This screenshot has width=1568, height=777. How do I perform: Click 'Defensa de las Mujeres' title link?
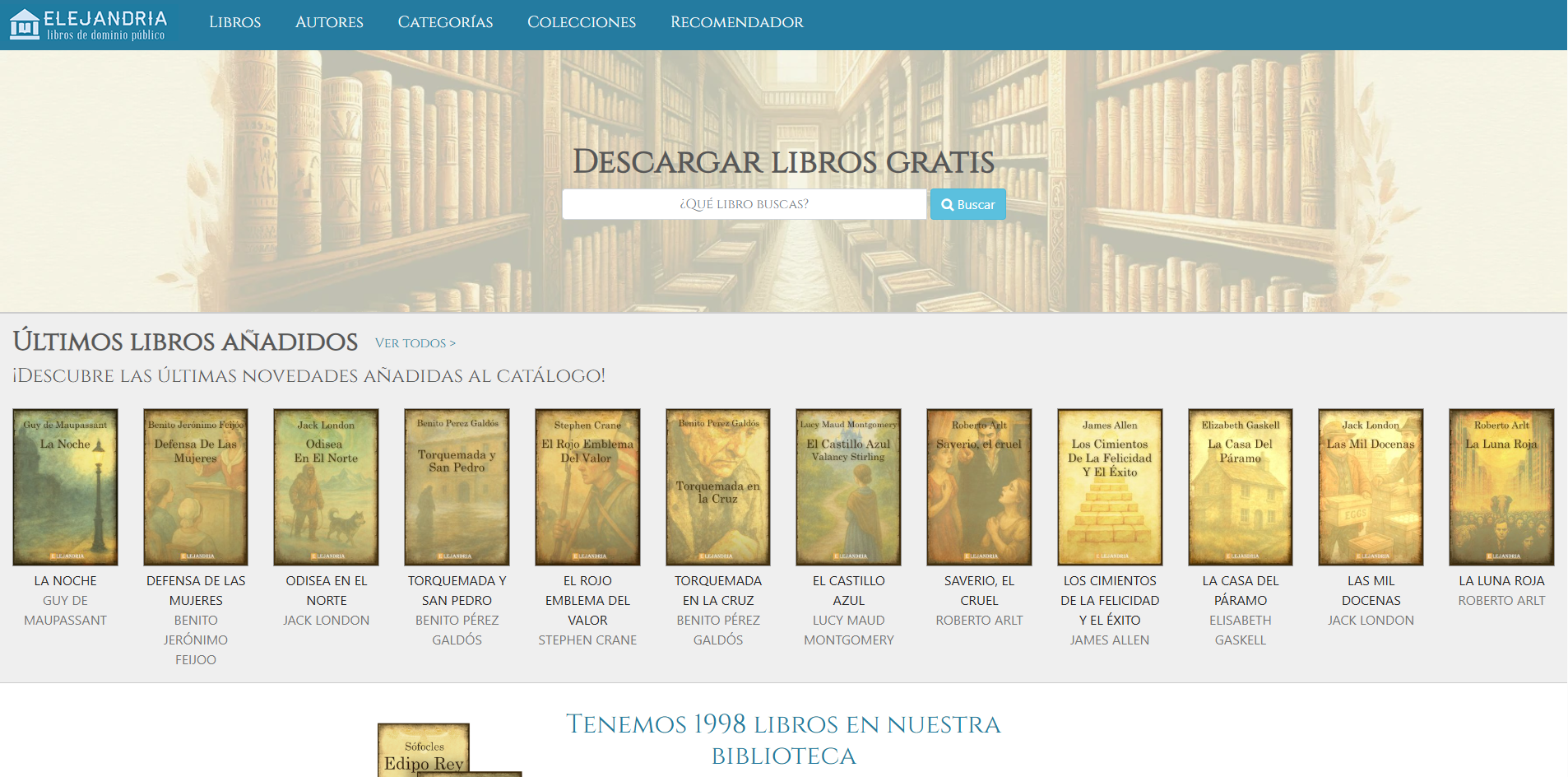tap(196, 591)
